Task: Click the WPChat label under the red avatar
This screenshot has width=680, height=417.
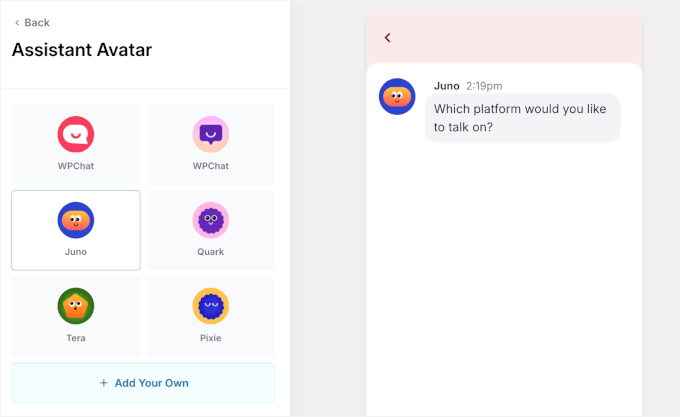Action: 76,166
